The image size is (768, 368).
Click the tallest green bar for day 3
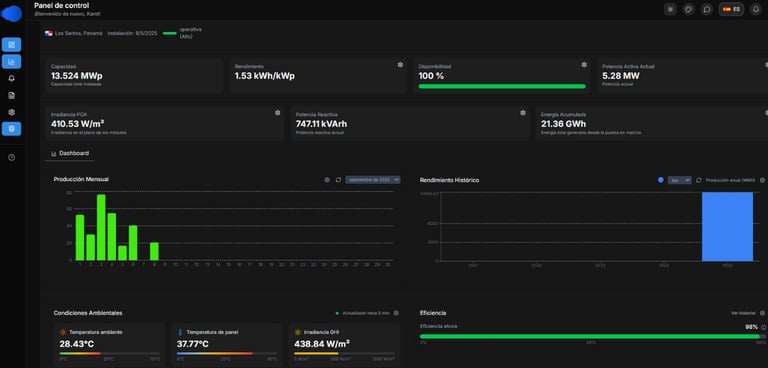click(x=101, y=227)
